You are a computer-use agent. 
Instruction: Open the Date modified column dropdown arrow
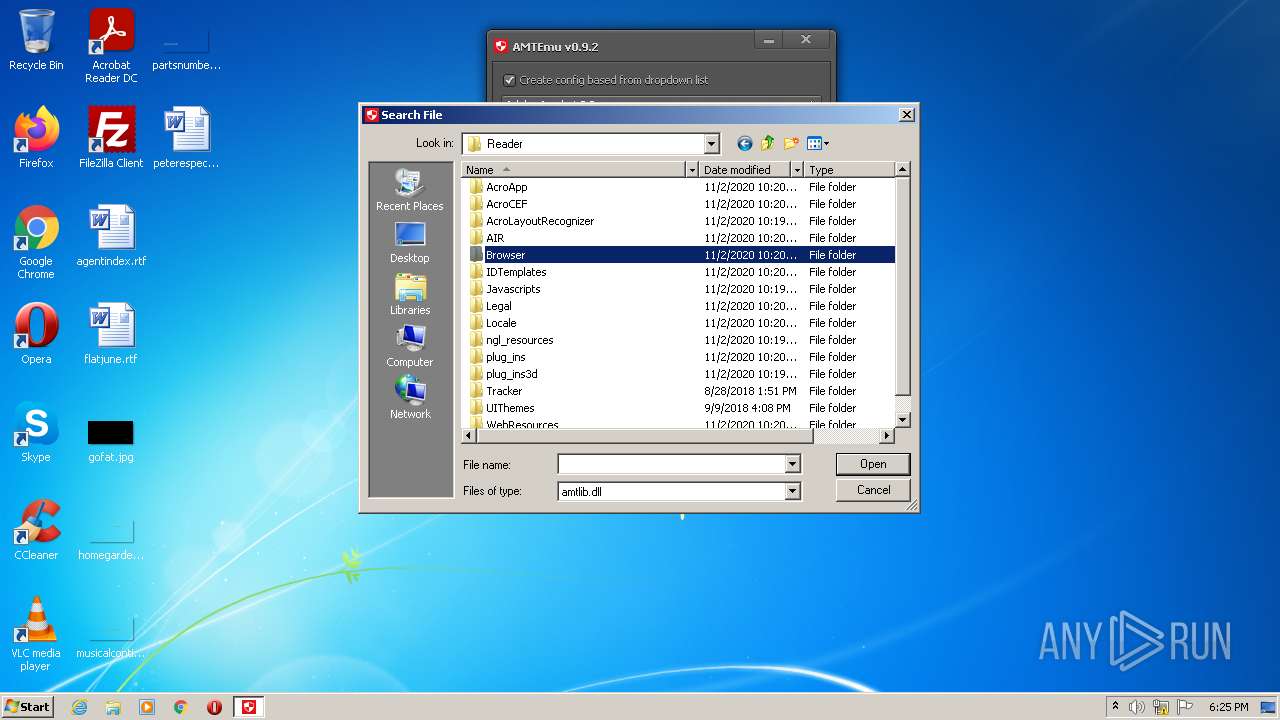point(797,170)
